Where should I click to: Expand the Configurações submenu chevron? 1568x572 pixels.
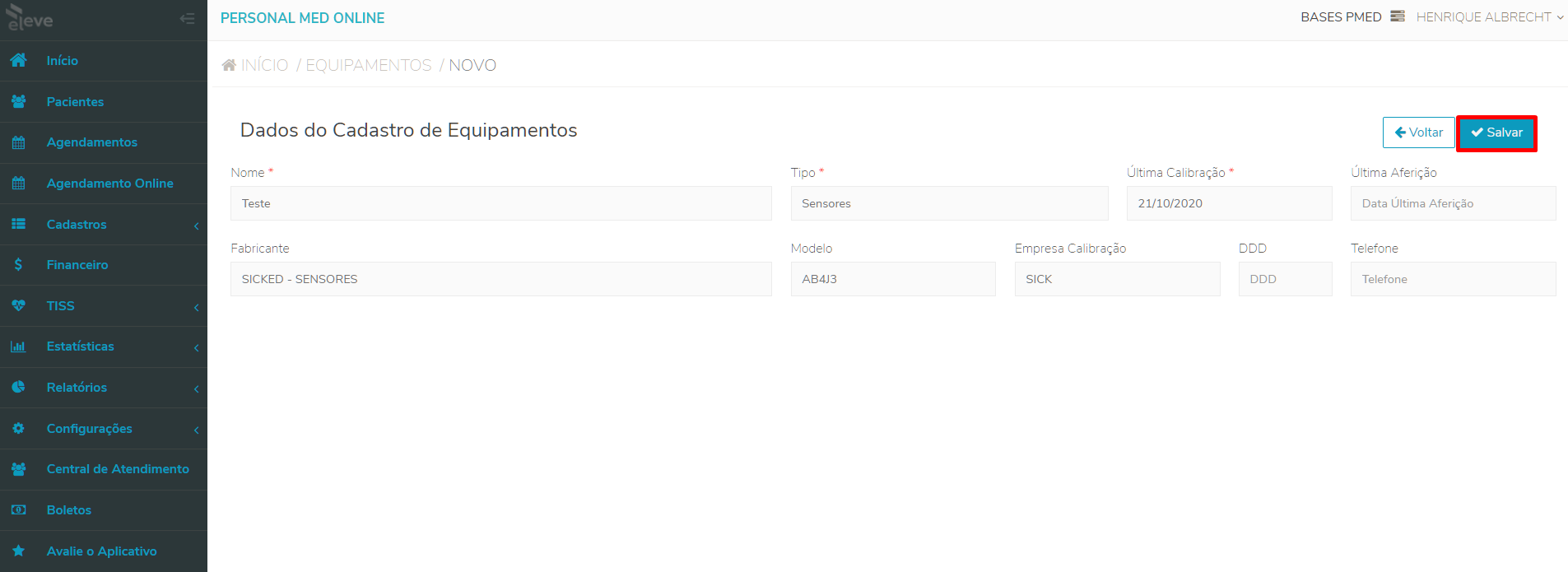click(x=197, y=430)
